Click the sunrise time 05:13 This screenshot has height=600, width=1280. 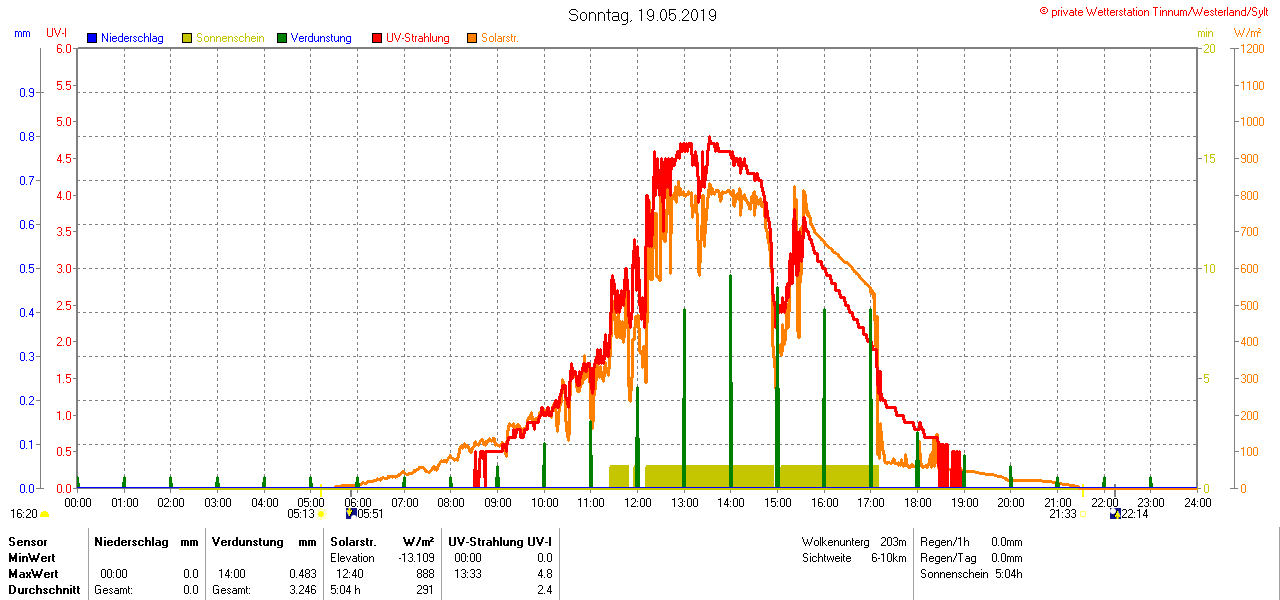click(x=301, y=514)
